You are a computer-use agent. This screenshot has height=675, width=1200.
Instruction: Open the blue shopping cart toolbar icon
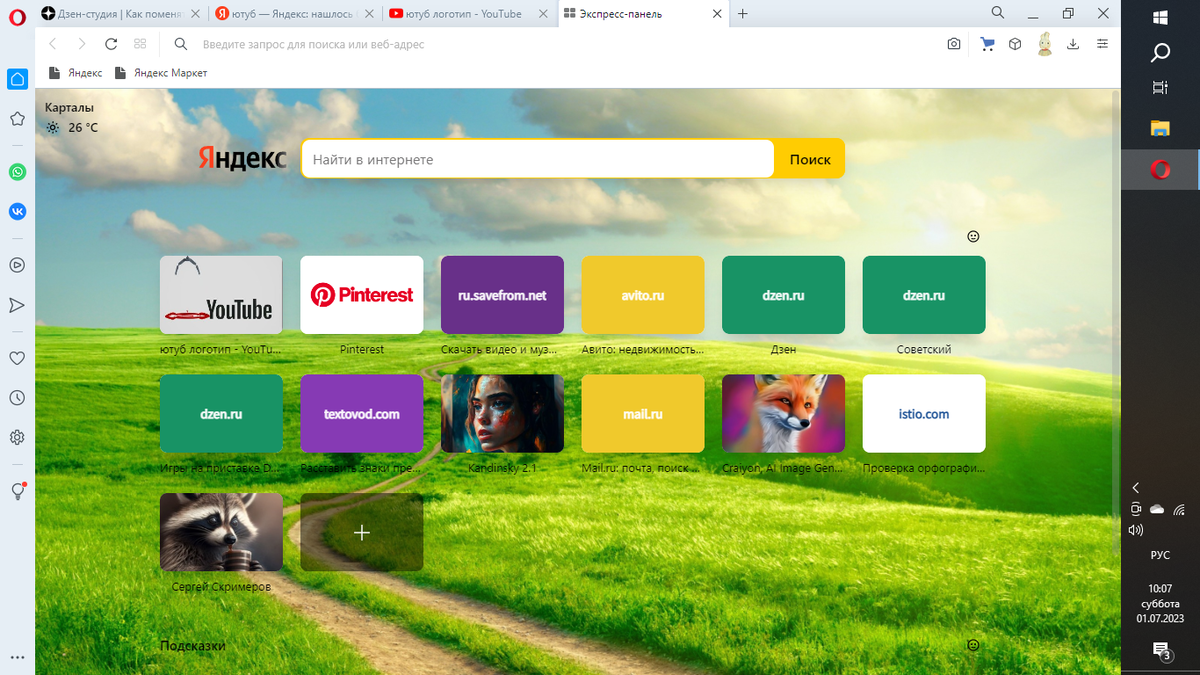tap(987, 44)
